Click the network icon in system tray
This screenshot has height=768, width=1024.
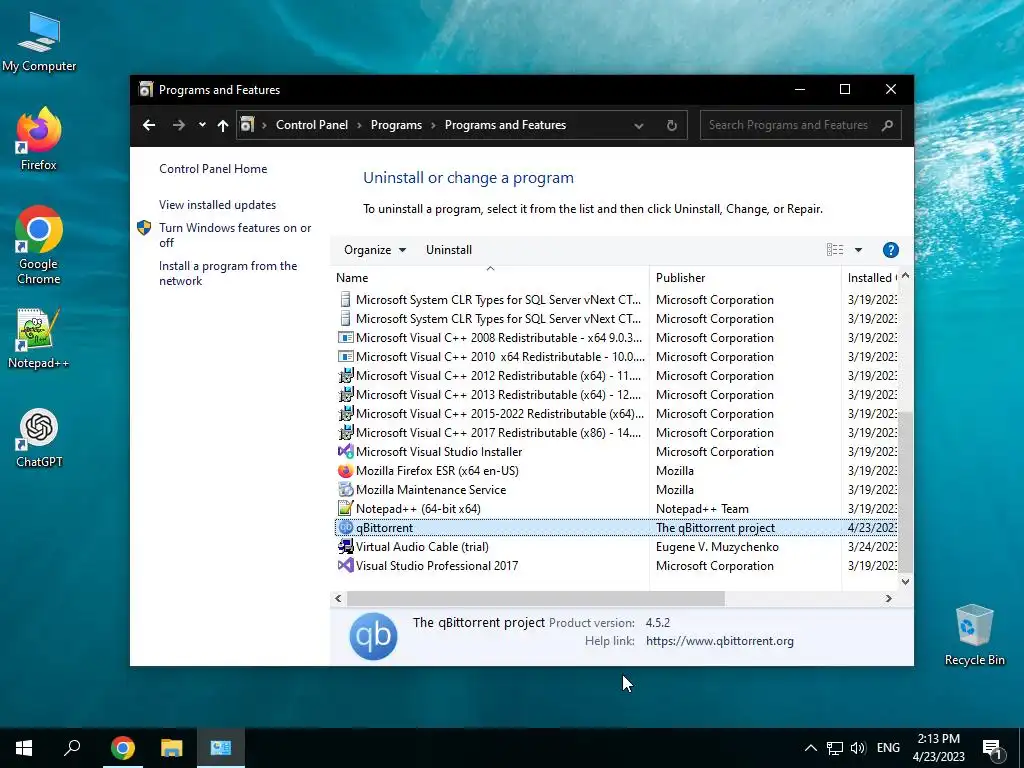[x=835, y=748]
